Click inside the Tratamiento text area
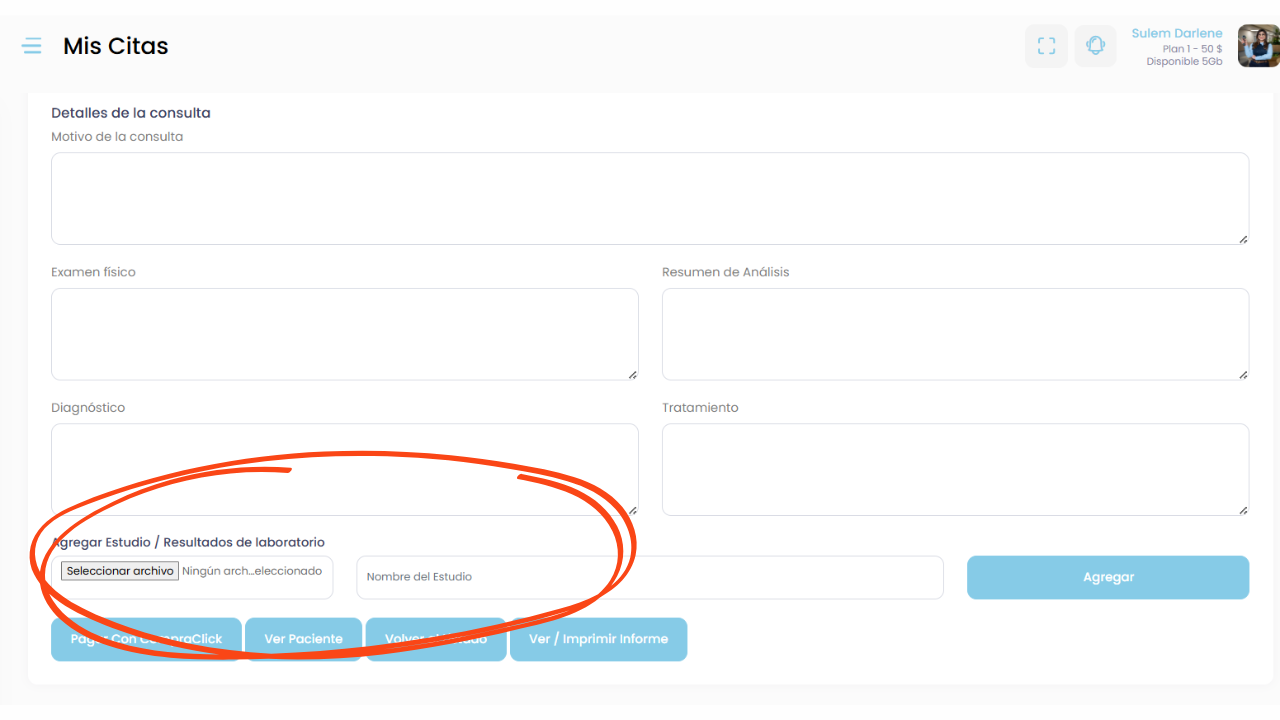Image resolution: width=1280 pixels, height=720 pixels. tap(955, 469)
